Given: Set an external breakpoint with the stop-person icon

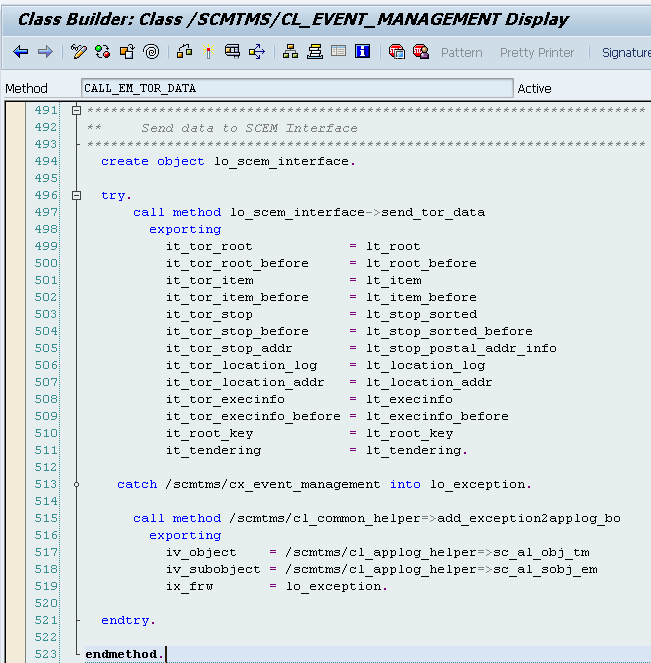Looking at the screenshot, I should pos(421,52).
